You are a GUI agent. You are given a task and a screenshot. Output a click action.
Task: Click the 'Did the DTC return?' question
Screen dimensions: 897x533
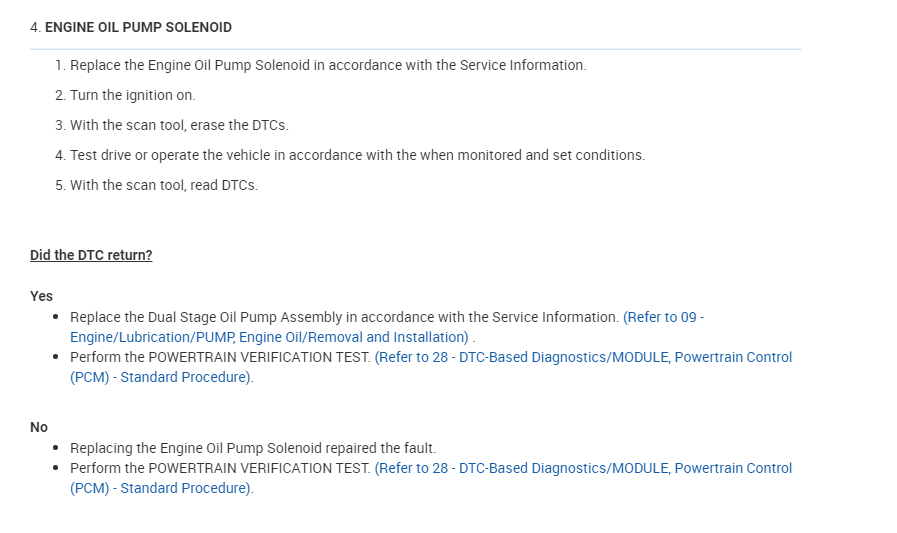point(91,255)
